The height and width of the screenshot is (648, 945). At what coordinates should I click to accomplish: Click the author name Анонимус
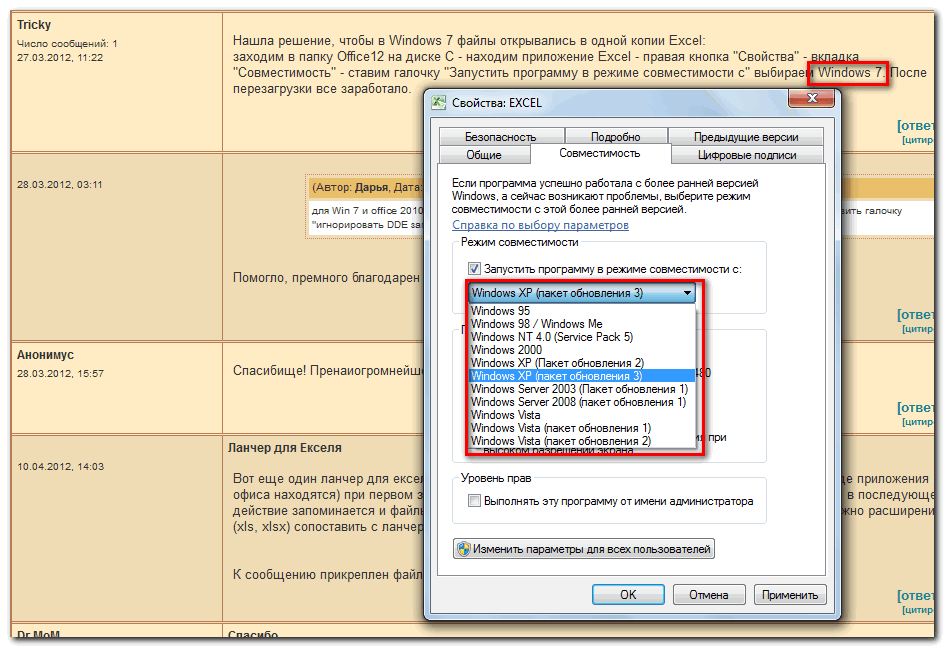click(x=45, y=355)
